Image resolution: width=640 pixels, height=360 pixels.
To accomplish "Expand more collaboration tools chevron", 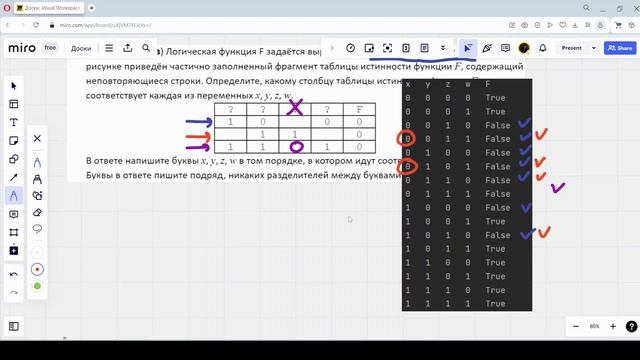I will point(443,48).
